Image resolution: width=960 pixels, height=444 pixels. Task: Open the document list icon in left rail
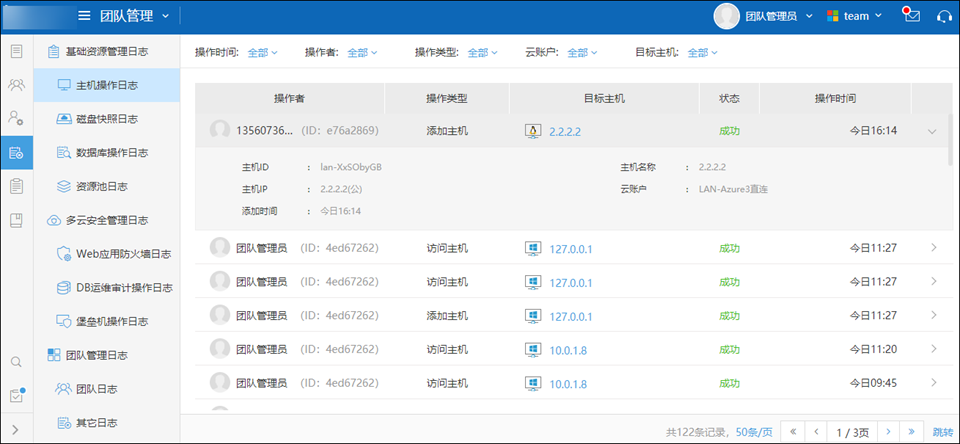[x=17, y=51]
